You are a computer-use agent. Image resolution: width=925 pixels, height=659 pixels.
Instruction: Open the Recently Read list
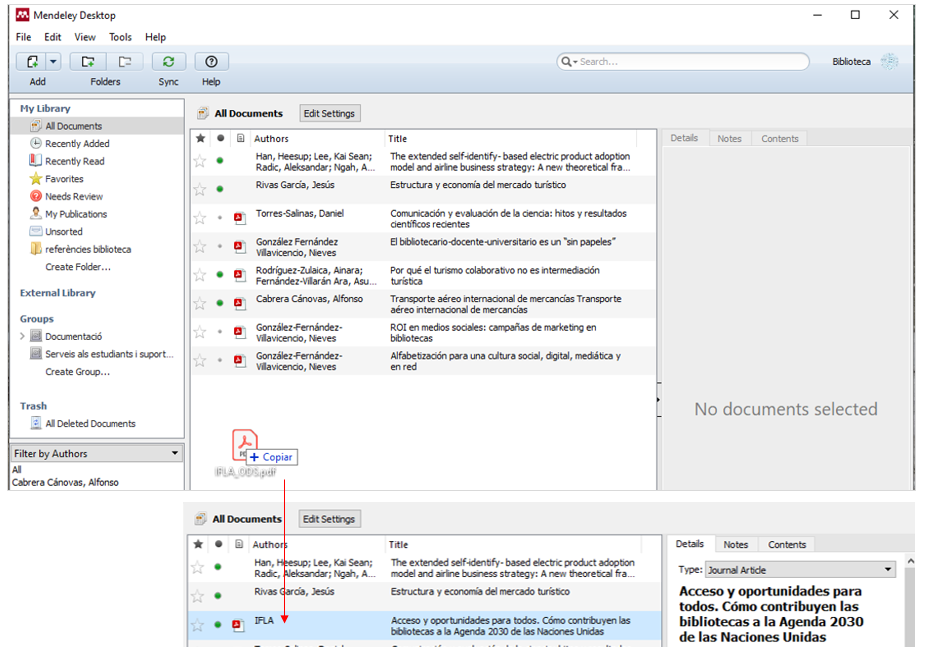coord(74,162)
